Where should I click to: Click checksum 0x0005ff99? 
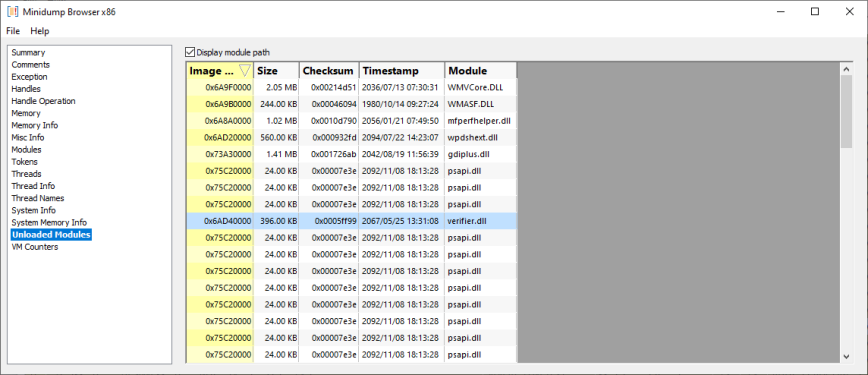click(336, 221)
